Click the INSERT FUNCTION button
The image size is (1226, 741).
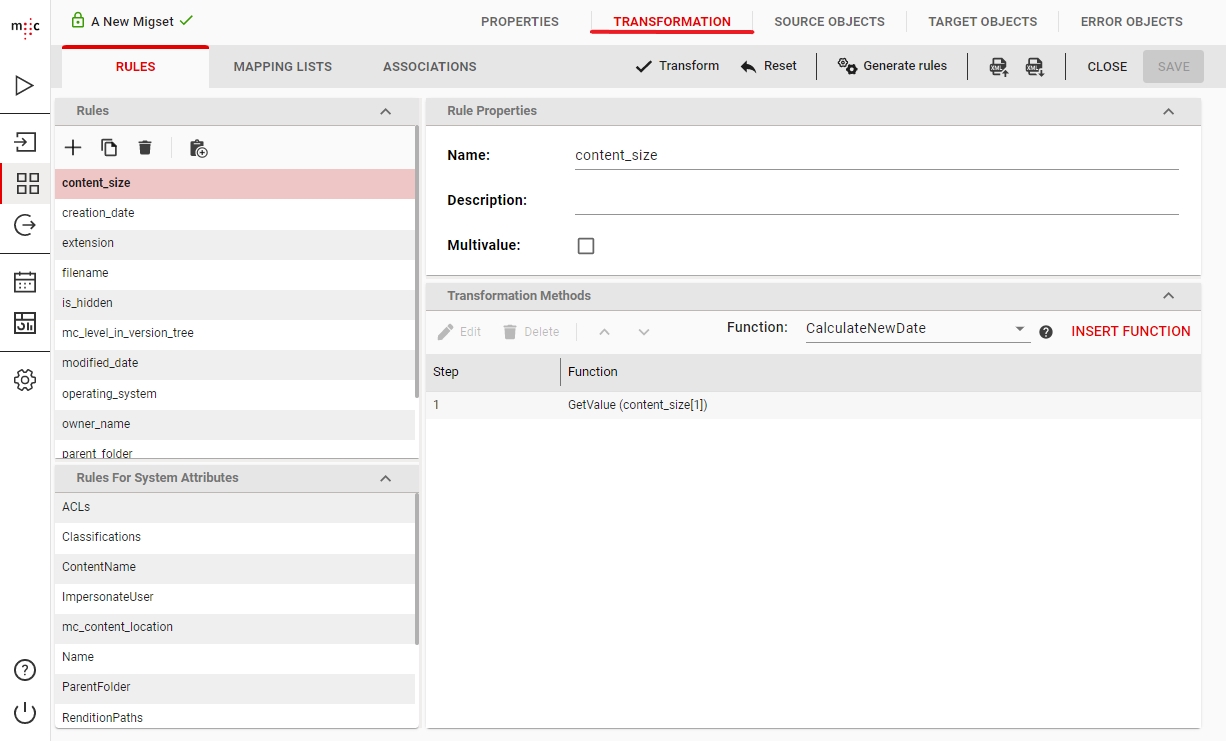coord(1130,331)
